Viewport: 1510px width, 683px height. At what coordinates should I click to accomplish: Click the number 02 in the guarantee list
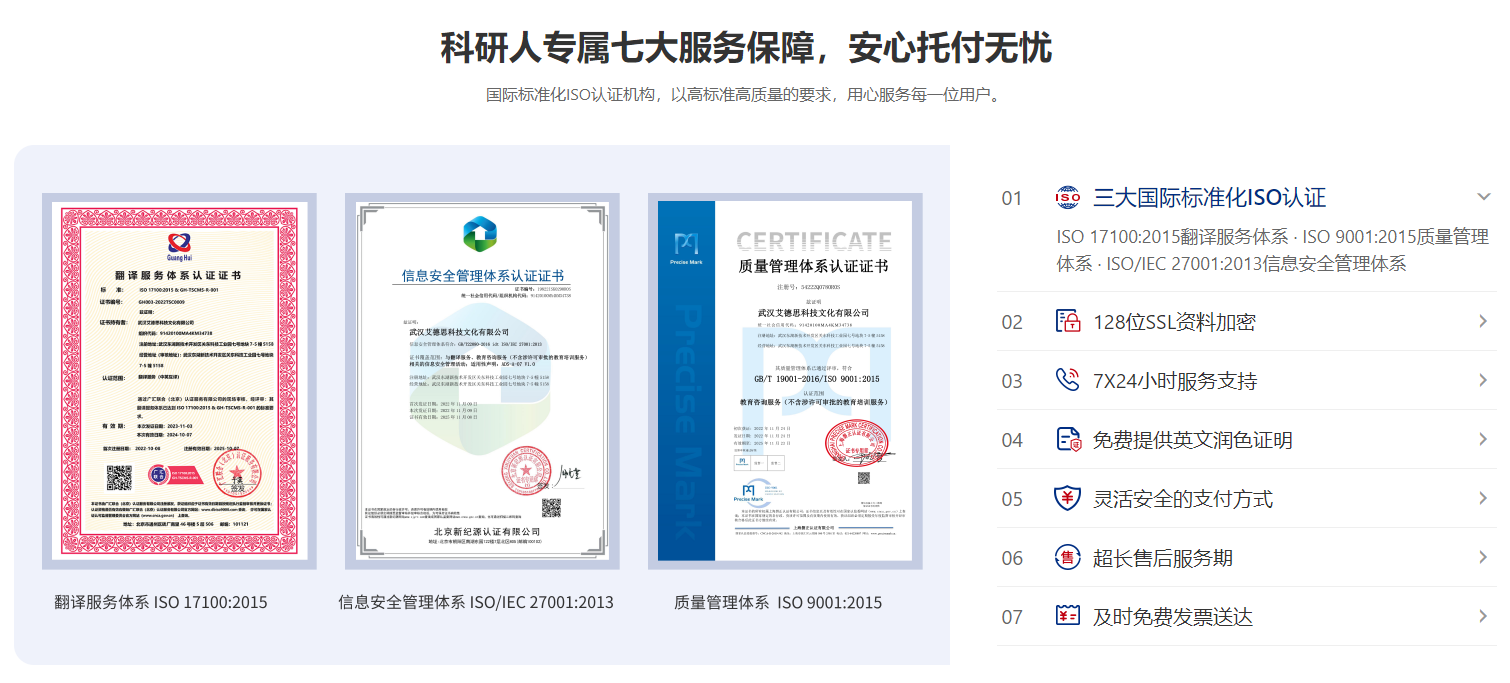[x=1012, y=322]
